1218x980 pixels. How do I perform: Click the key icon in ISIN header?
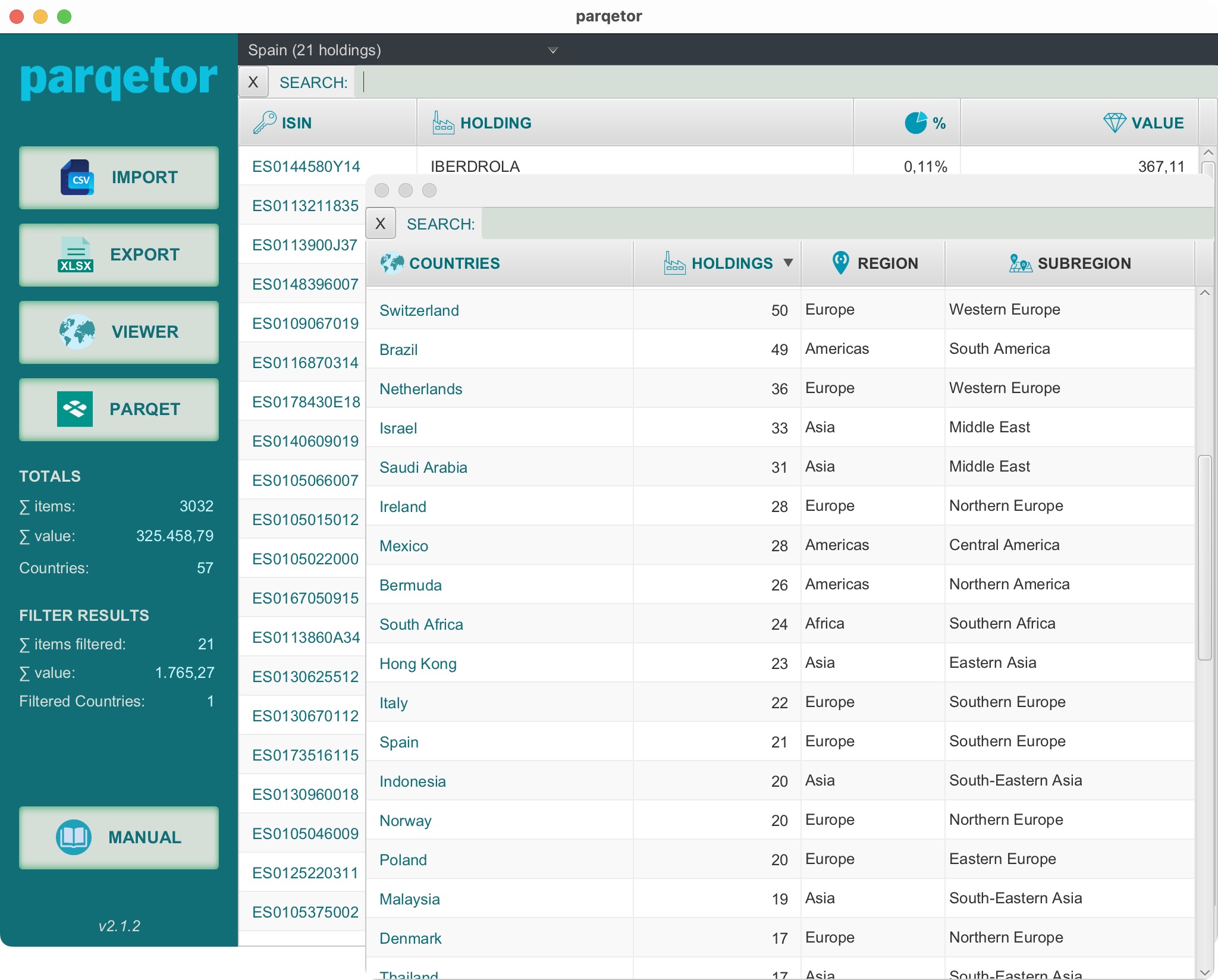pos(265,122)
